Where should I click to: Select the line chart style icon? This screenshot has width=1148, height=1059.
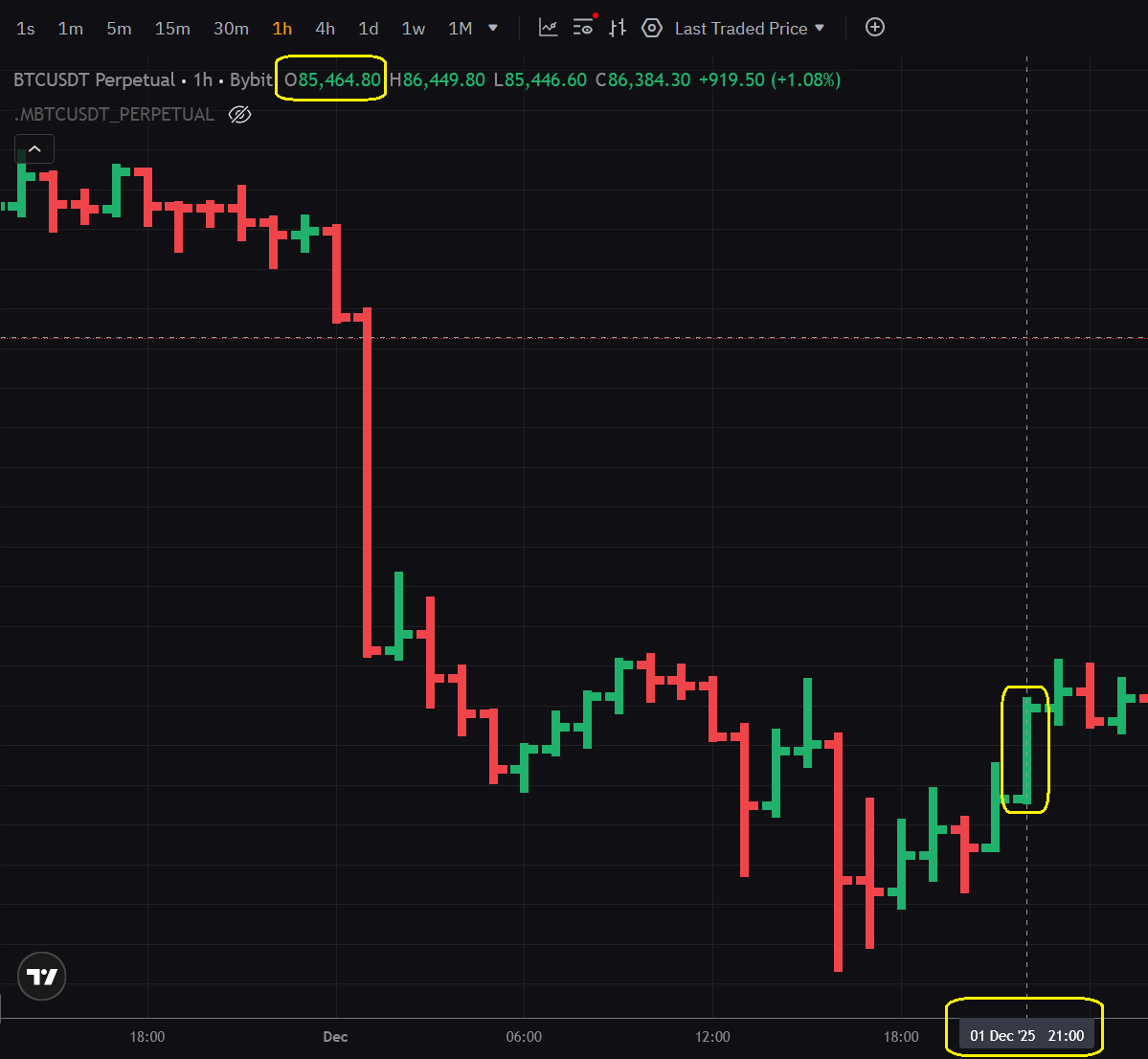(x=548, y=28)
